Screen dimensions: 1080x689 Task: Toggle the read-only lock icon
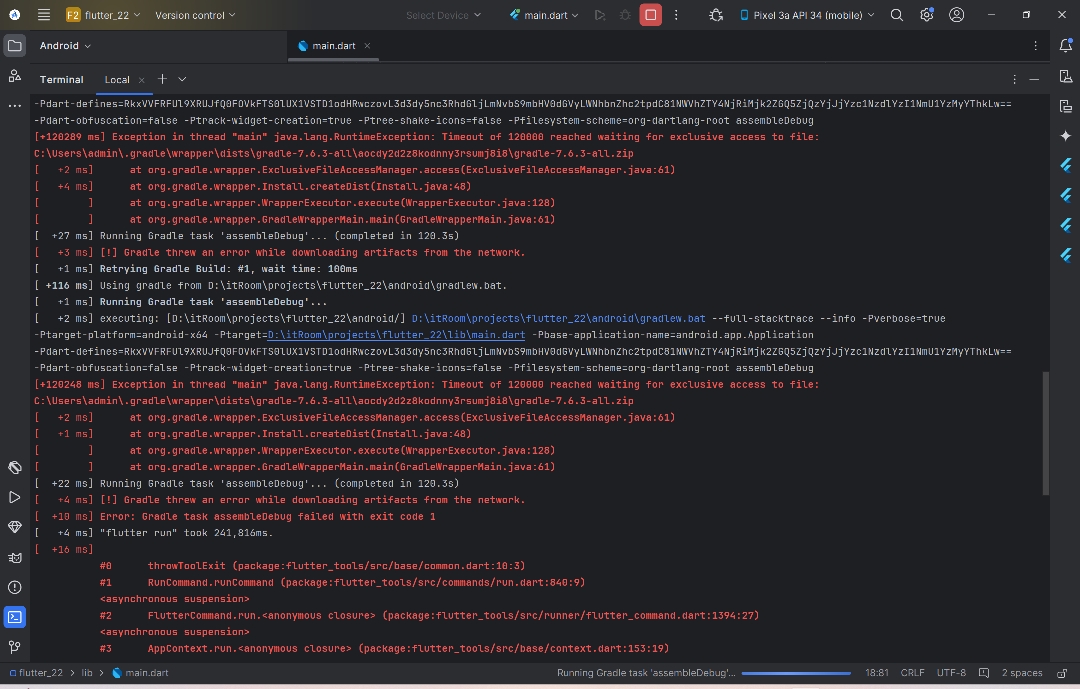click(x=1062, y=672)
